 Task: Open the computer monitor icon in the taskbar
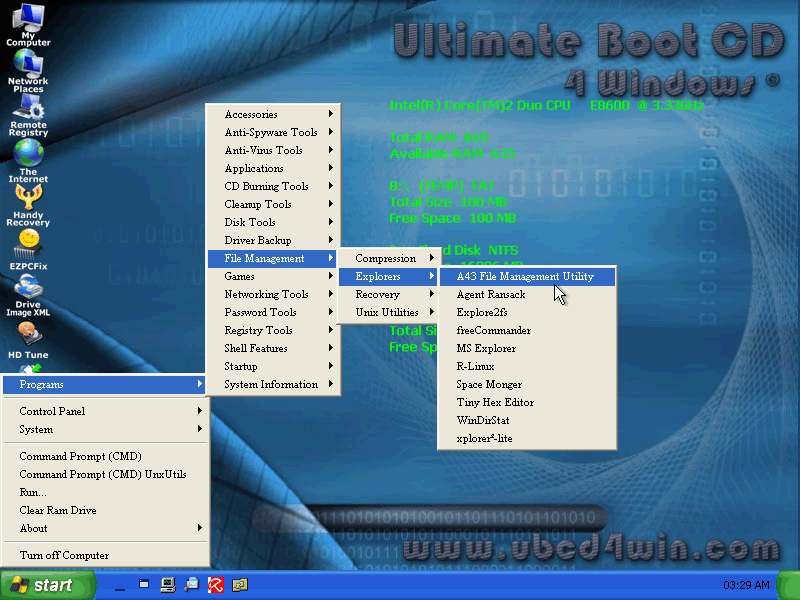click(168, 585)
